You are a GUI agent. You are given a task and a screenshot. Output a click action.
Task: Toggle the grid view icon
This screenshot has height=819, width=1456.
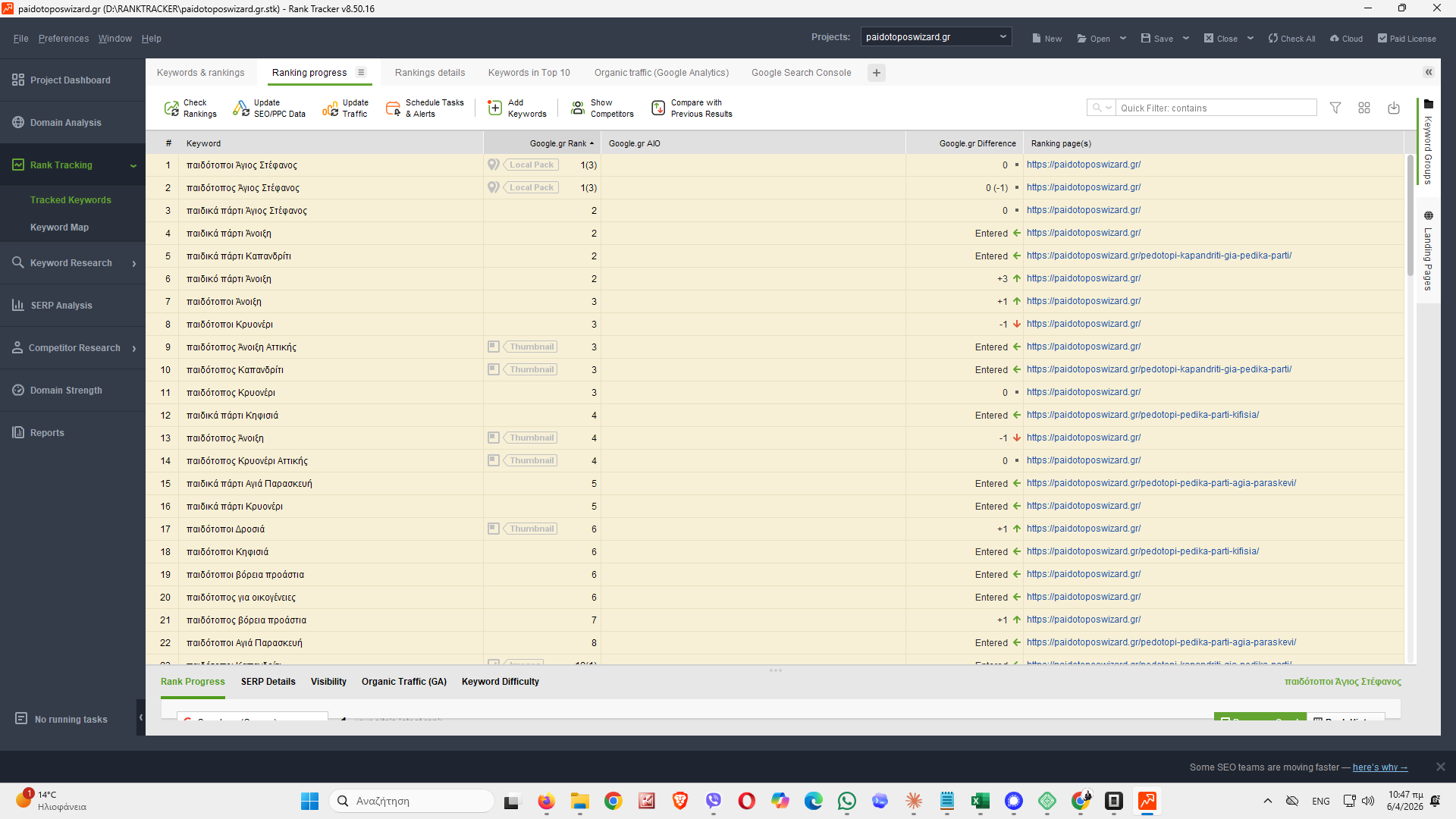(x=1364, y=108)
